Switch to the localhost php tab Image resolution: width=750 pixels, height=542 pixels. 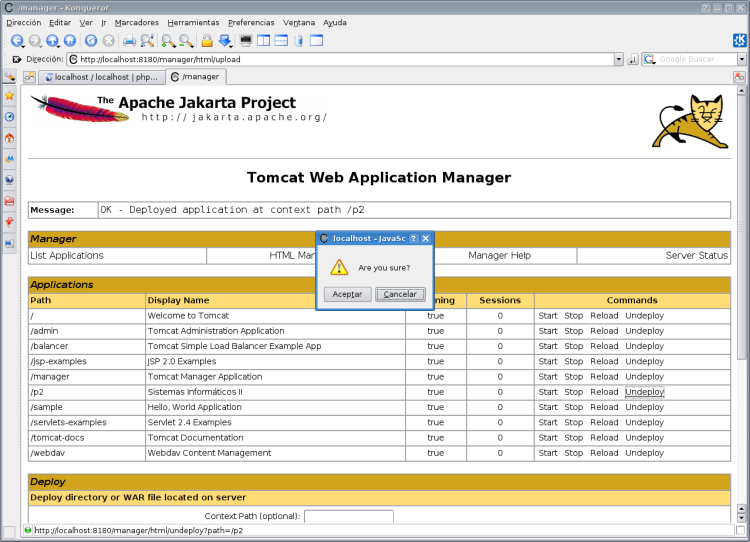(x=103, y=76)
